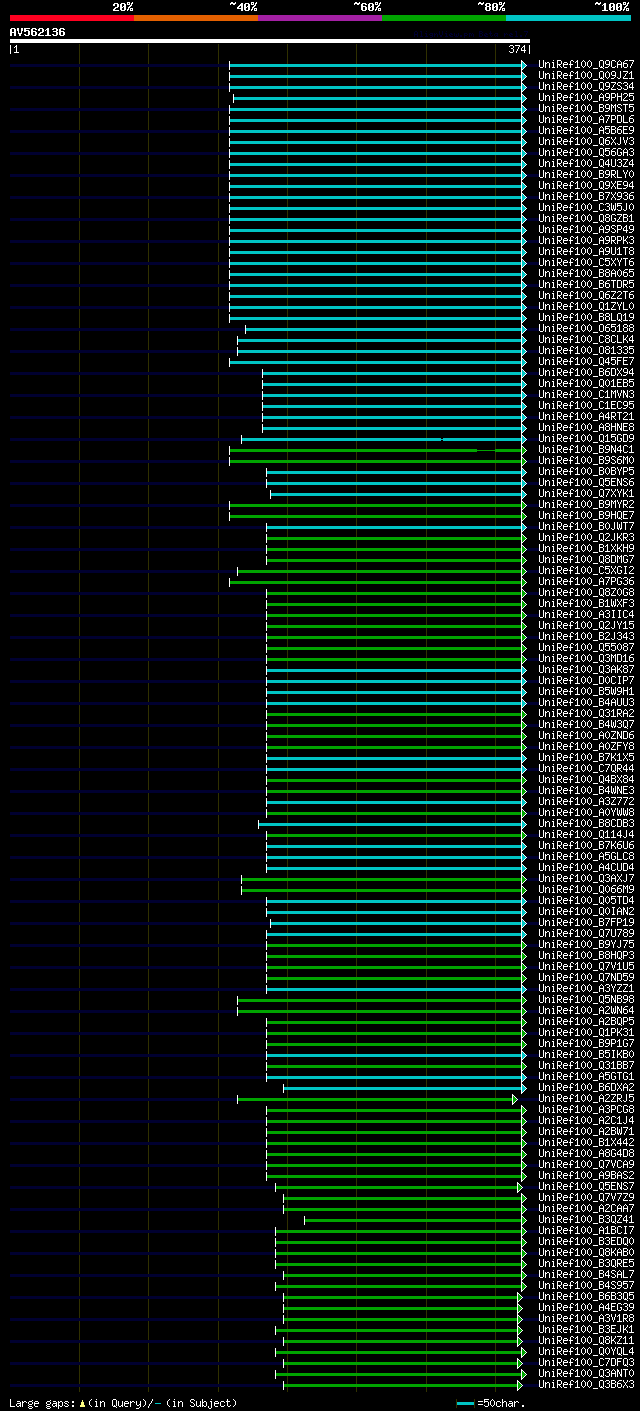The width and height of the screenshot is (640, 1411).
Task: Open hit UniRef100_B9RLY0
Action: point(586,174)
